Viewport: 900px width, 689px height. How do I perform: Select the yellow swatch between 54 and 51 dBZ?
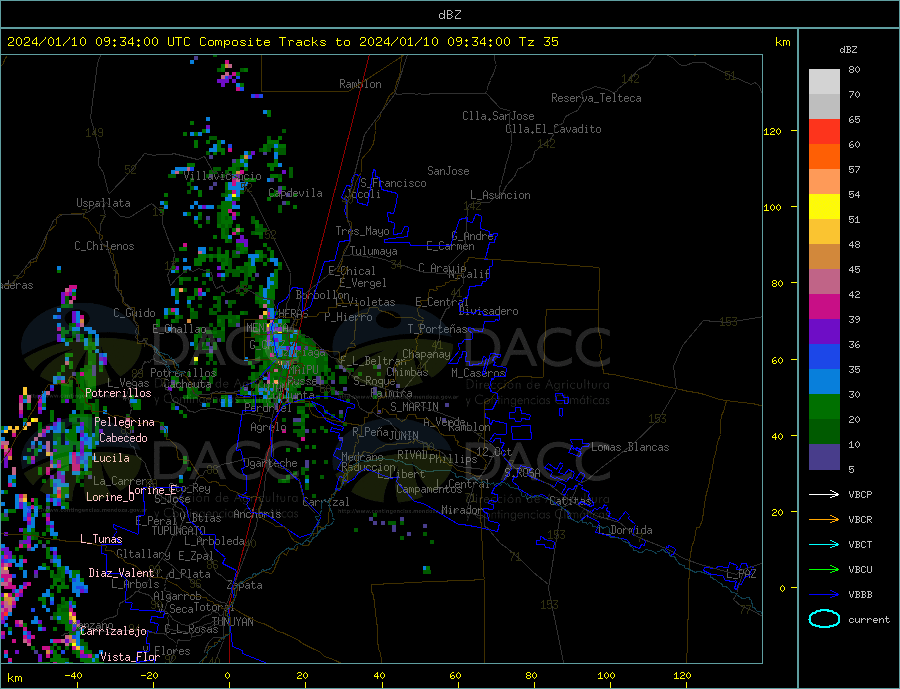(x=824, y=207)
